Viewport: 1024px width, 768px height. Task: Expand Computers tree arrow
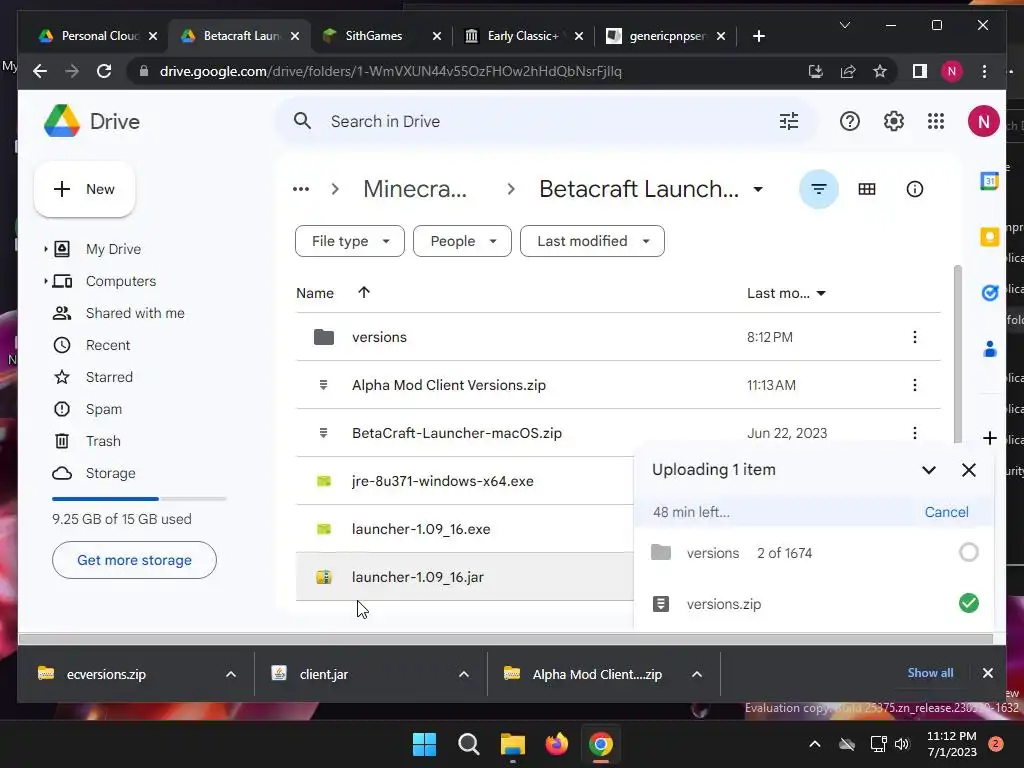tap(45, 281)
